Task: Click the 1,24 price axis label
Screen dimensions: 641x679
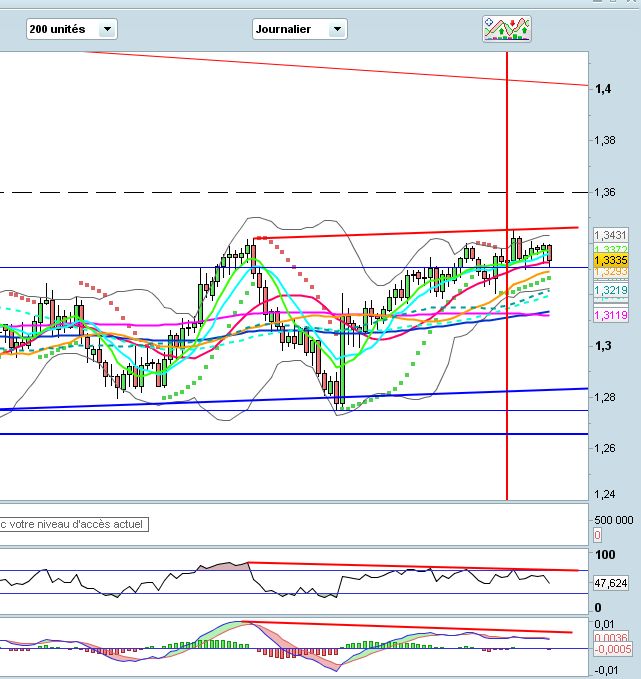Action: [605, 494]
